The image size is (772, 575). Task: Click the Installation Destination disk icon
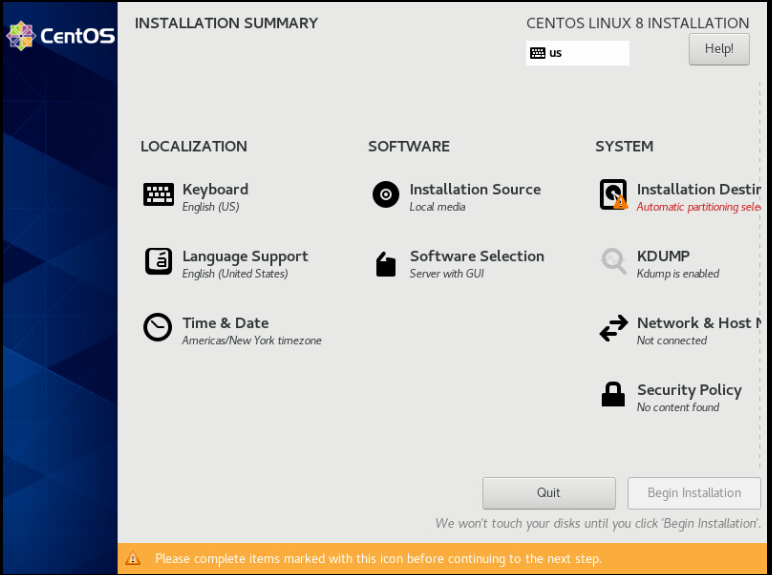pos(613,194)
